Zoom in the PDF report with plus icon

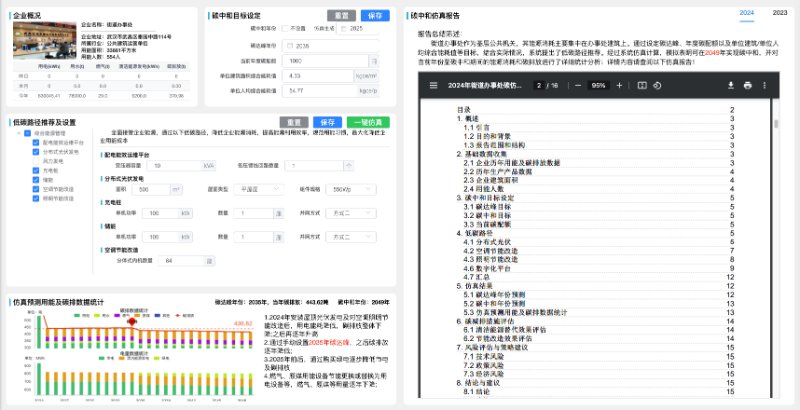point(619,86)
